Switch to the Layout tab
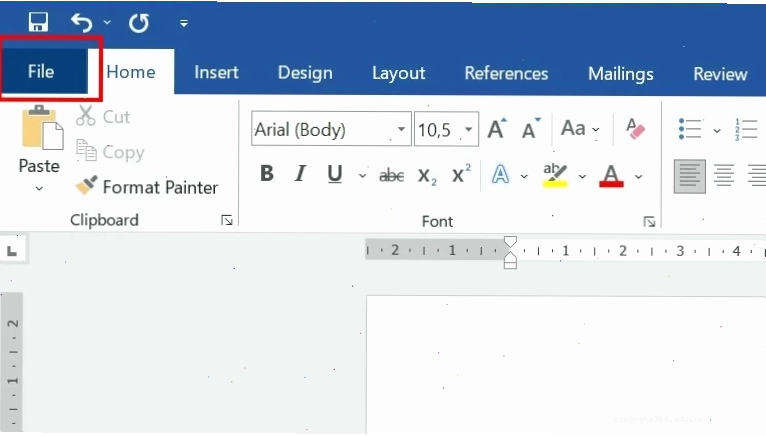Image resolution: width=766 pixels, height=436 pixels. coord(399,73)
